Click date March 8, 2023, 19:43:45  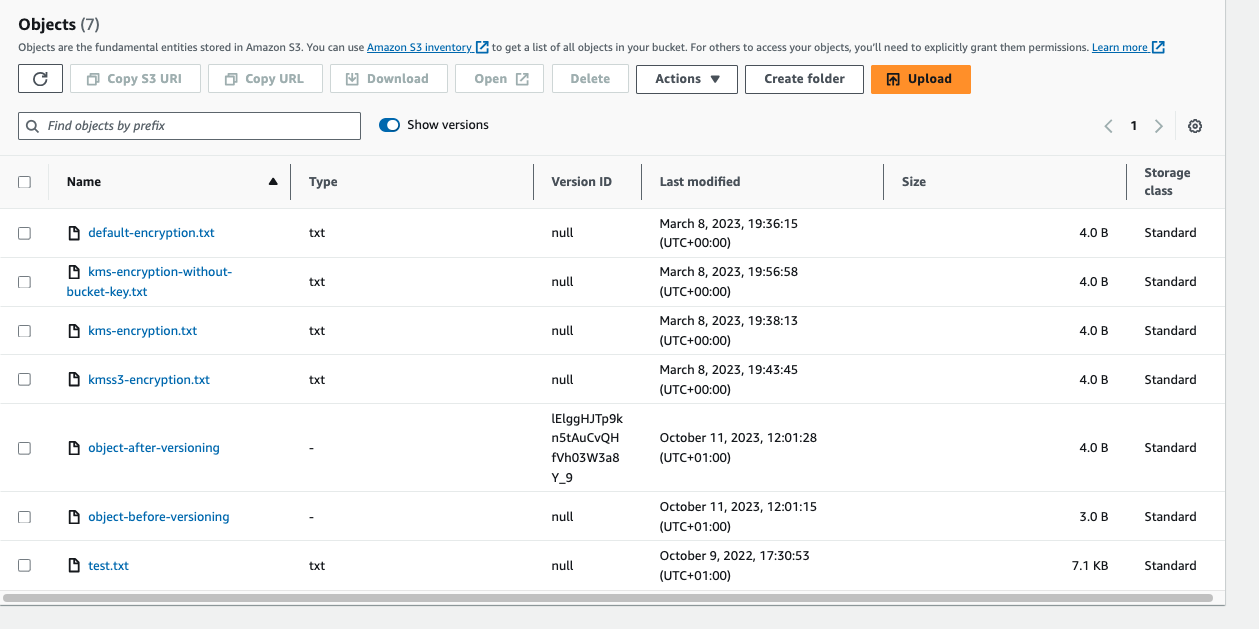[729, 380]
